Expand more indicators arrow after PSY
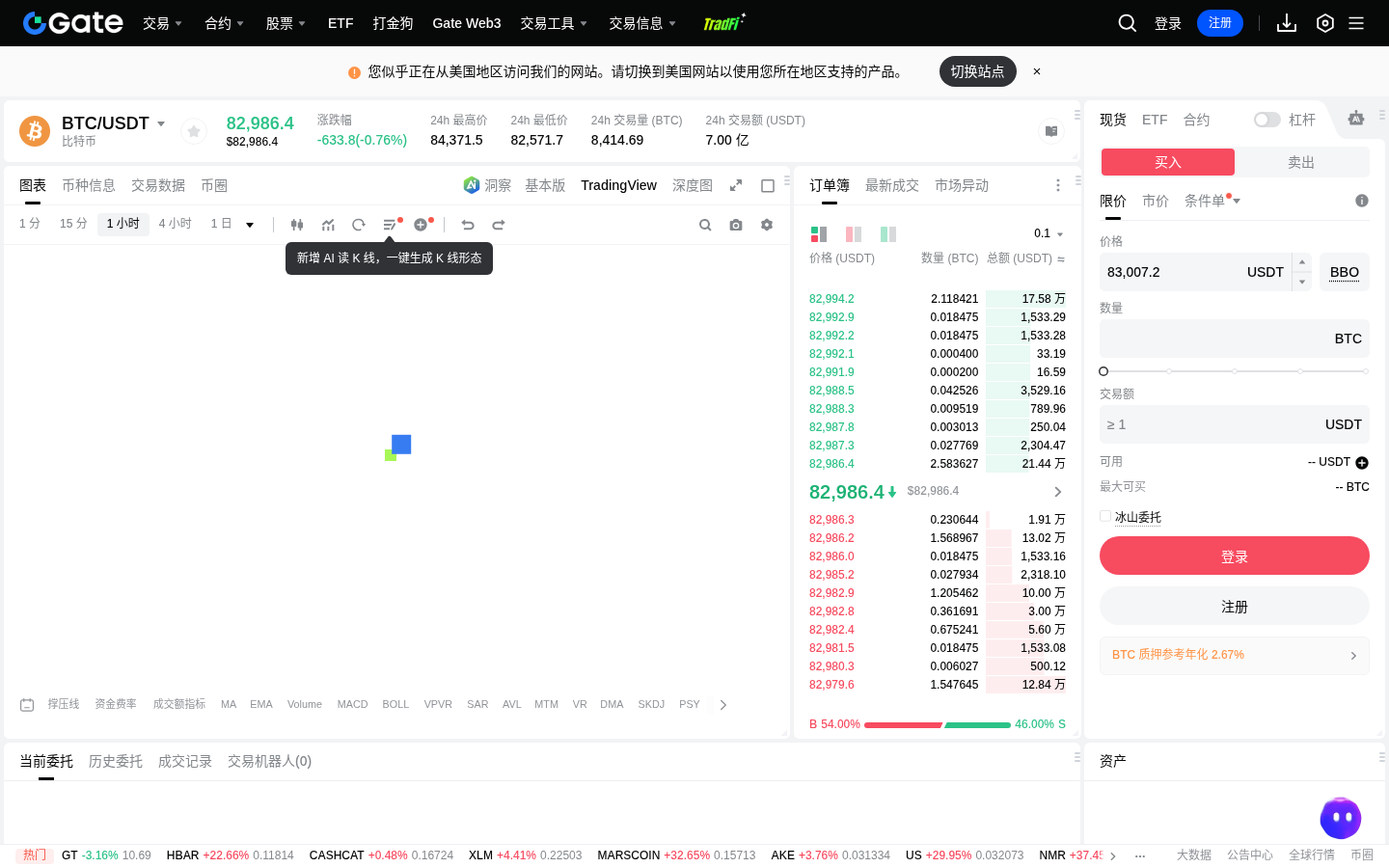 click(723, 705)
